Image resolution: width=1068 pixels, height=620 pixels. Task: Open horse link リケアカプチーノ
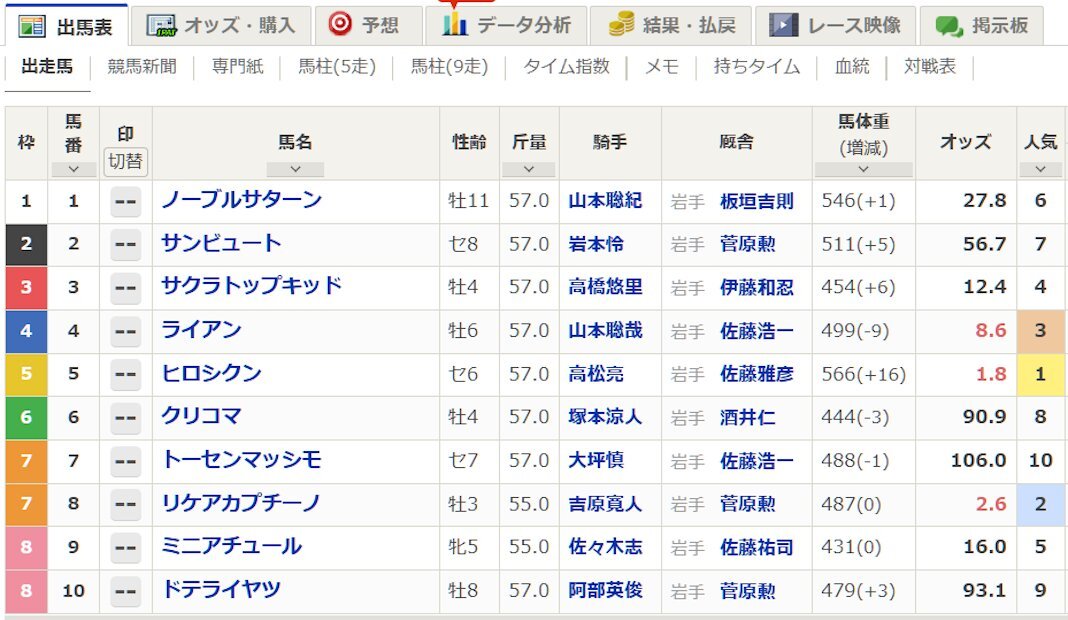(241, 504)
